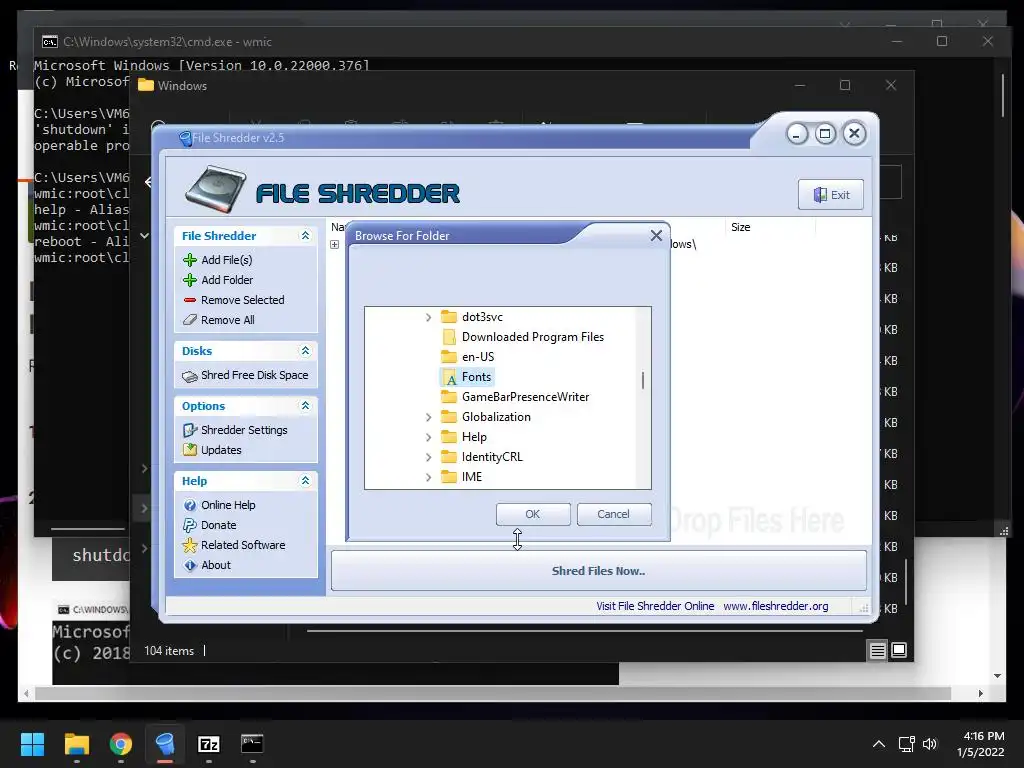Click the red minus Remove Selected icon
The width and height of the screenshot is (1024, 768).
190,300
